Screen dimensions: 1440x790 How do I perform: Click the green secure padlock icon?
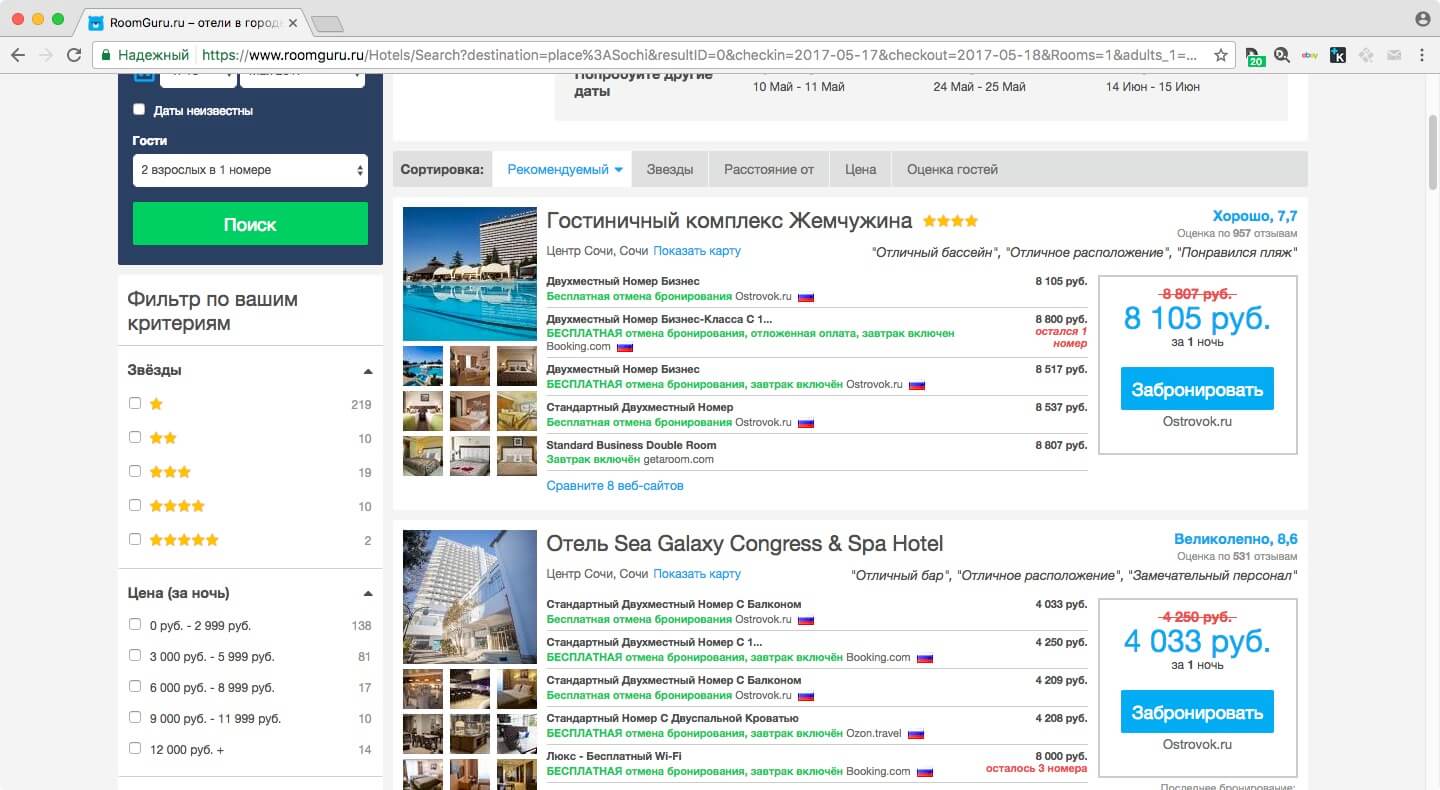pos(106,55)
